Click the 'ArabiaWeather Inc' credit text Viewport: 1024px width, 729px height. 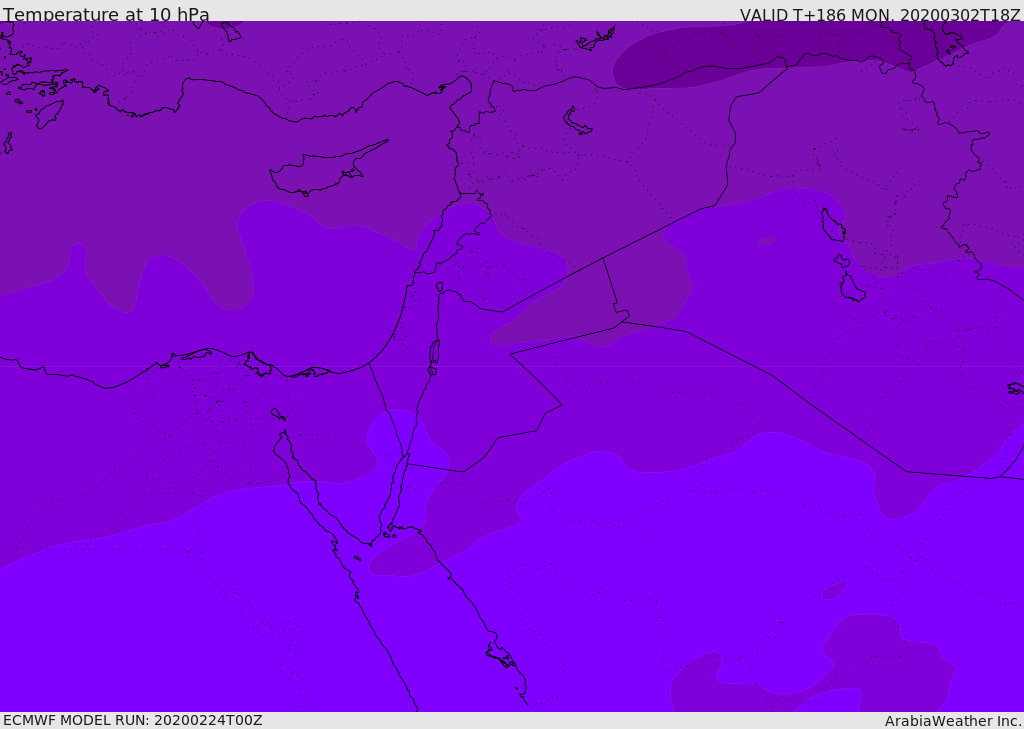click(x=952, y=721)
